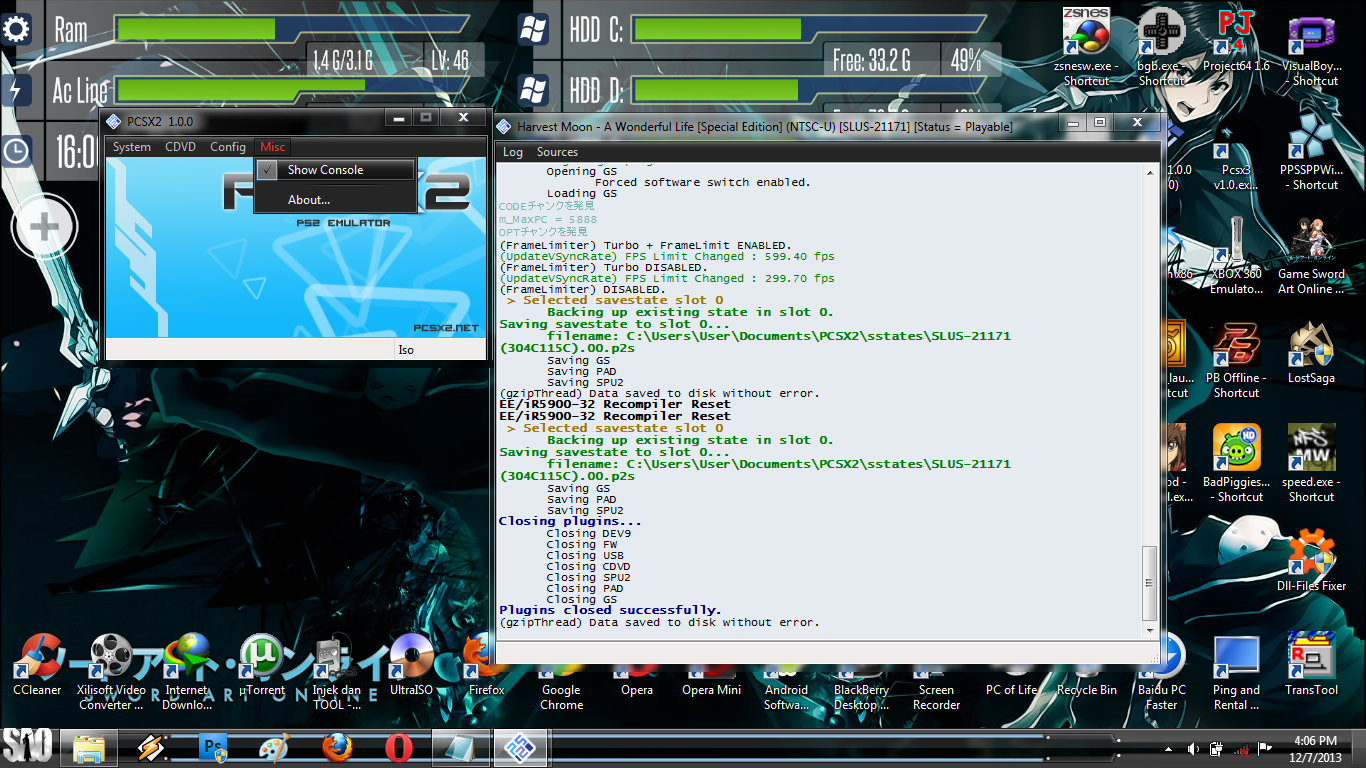Click the HDD D: usage bar

pyautogui.click(x=806, y=90)
